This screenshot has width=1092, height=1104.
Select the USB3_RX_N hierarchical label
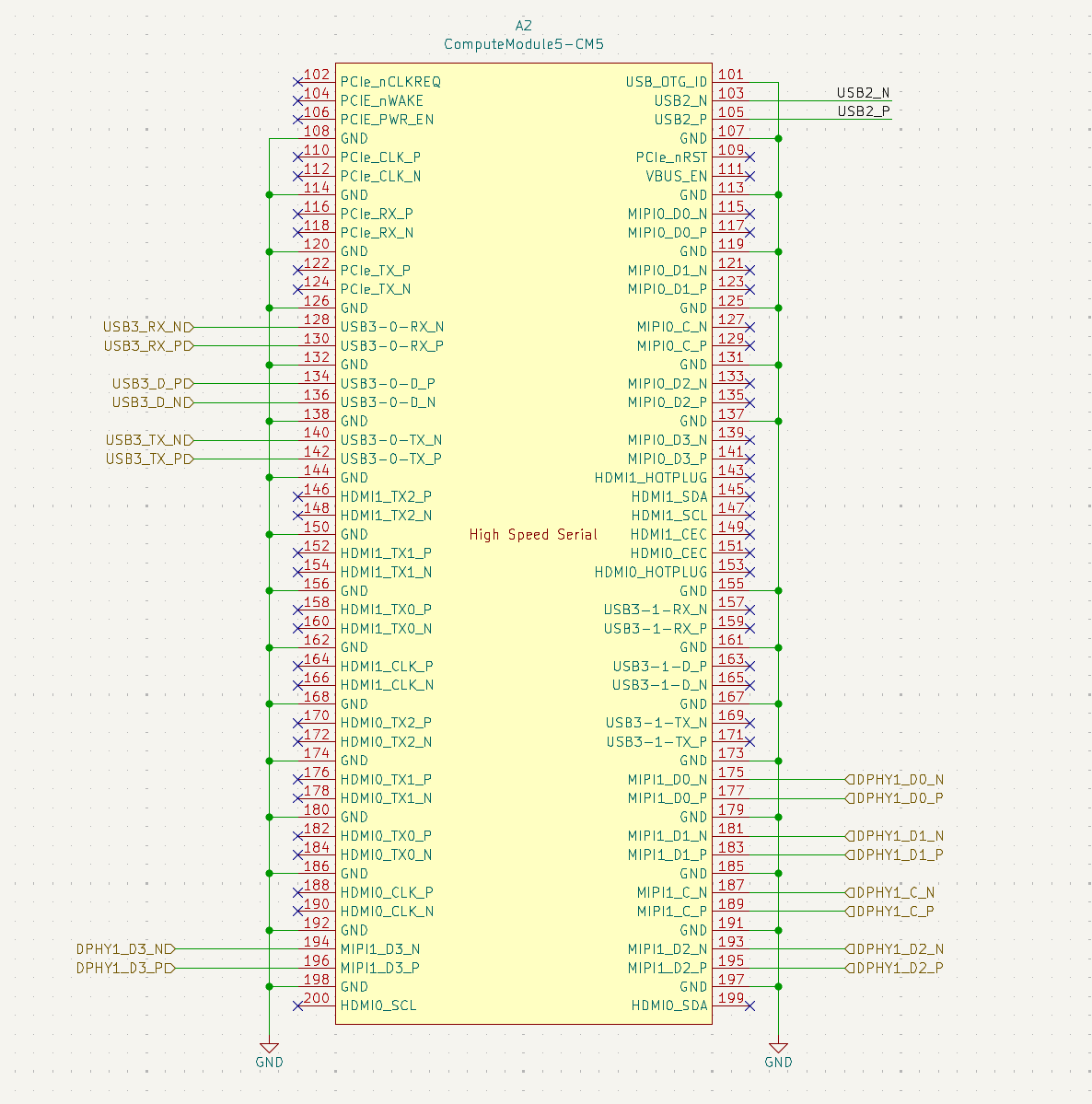click(148, 327)
